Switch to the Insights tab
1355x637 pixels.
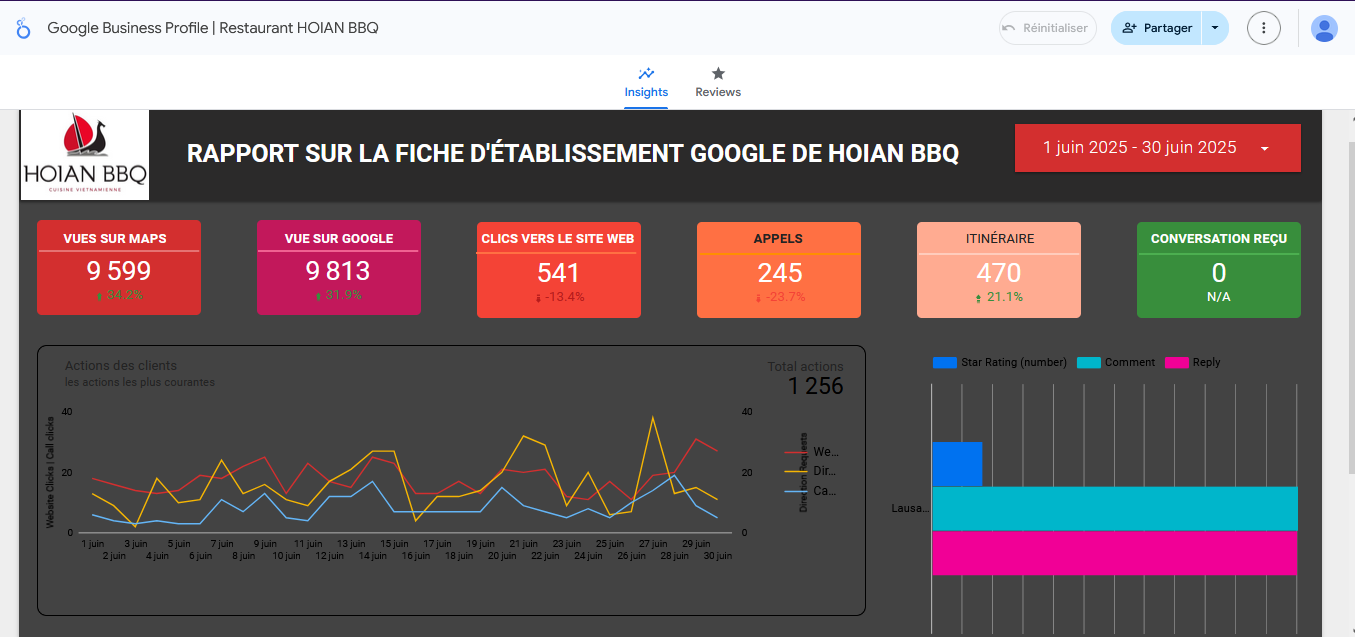[646, 83]
